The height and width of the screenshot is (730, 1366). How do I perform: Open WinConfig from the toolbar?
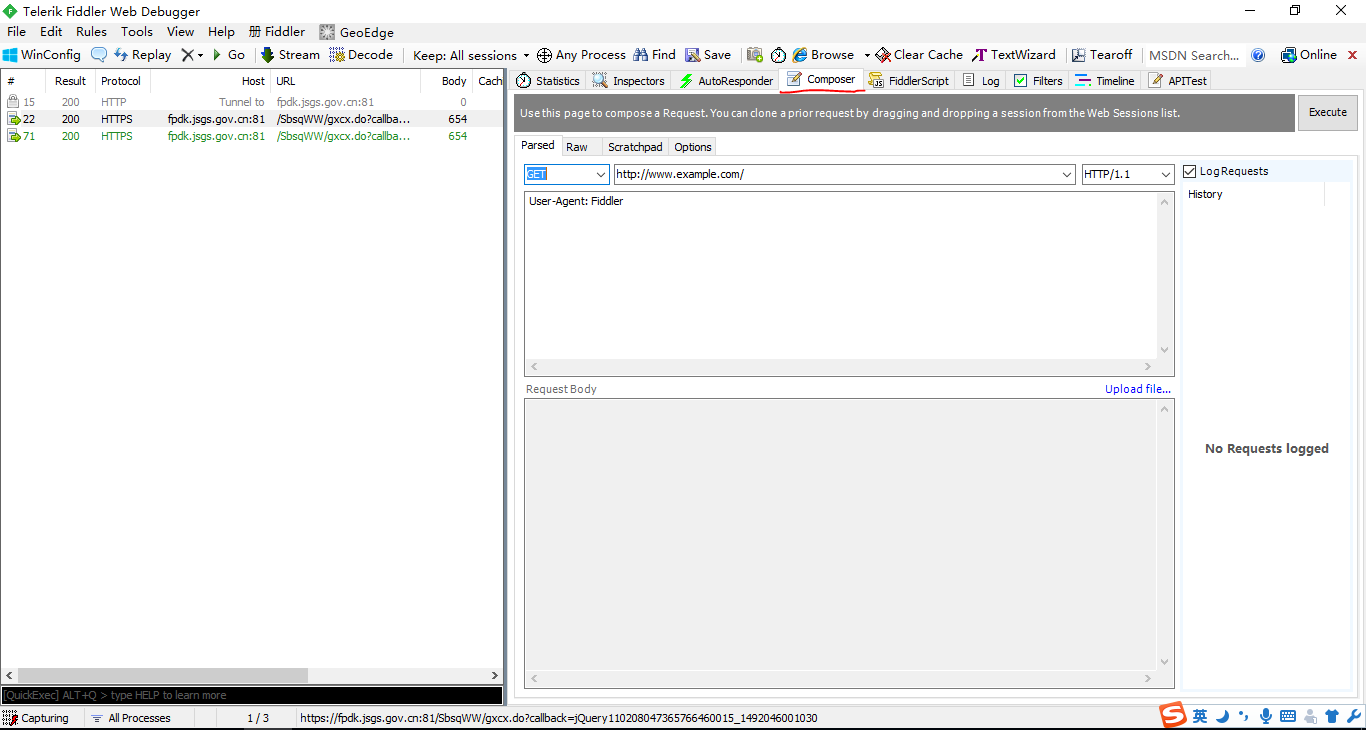point(42,55)
